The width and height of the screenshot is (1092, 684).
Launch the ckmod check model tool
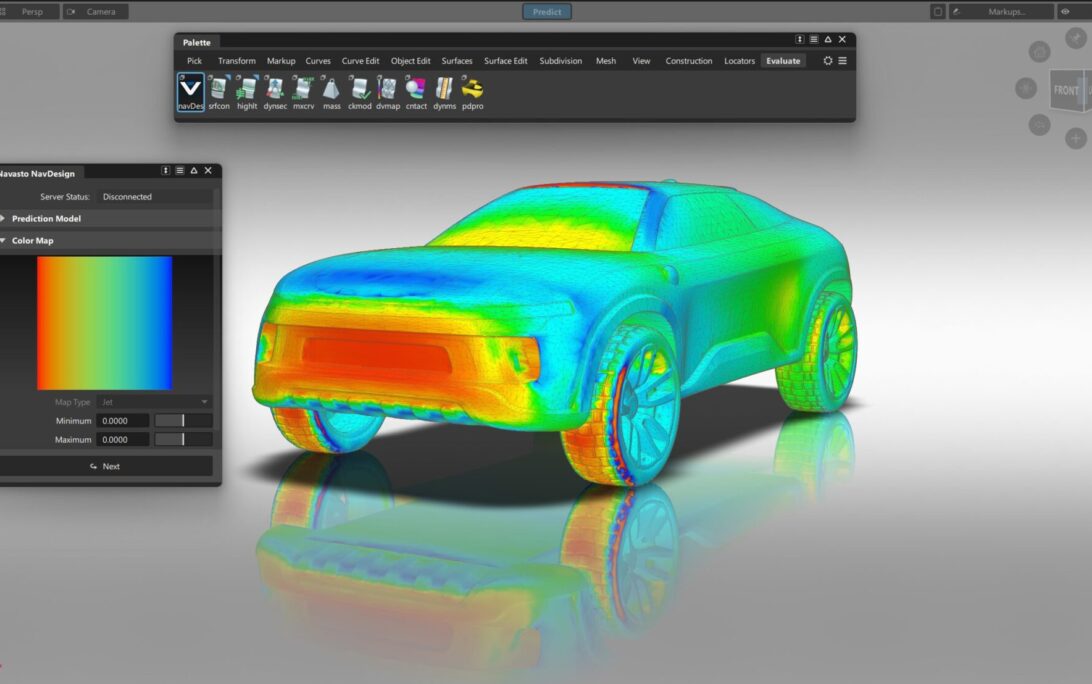pos(360,89)
